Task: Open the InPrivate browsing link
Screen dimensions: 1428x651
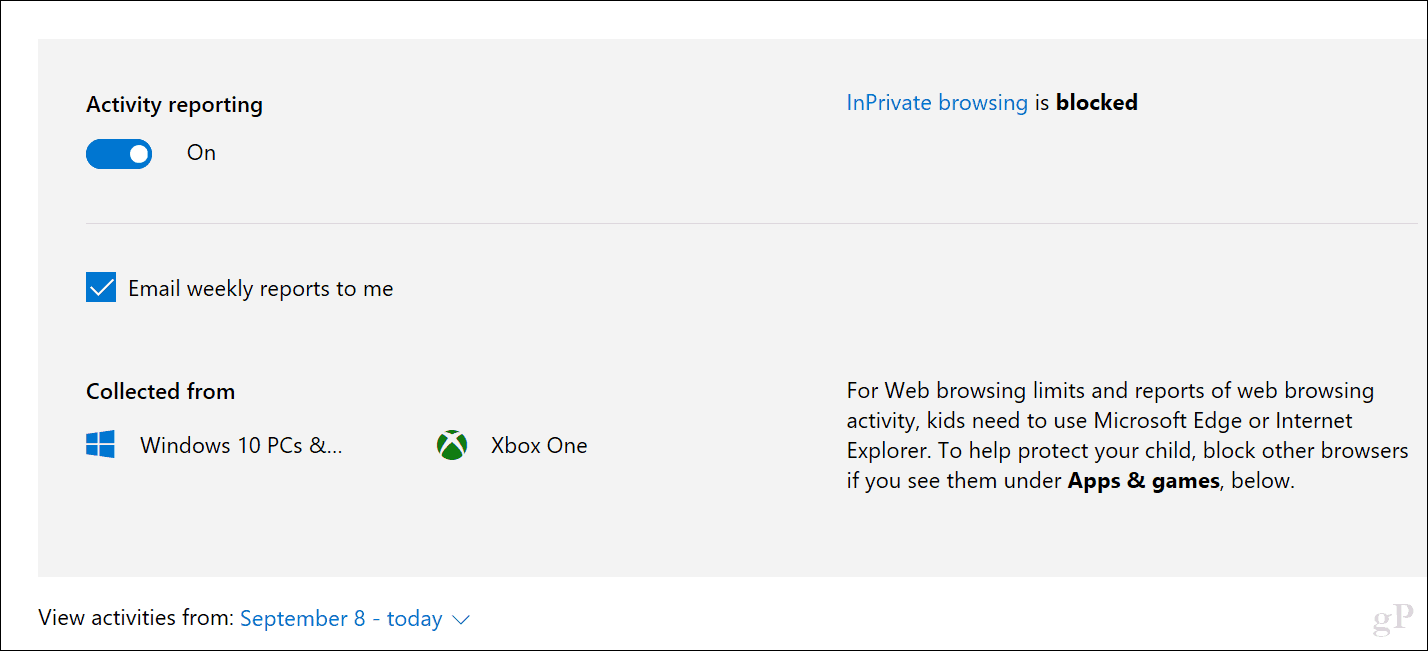Action: click(937, 102)
